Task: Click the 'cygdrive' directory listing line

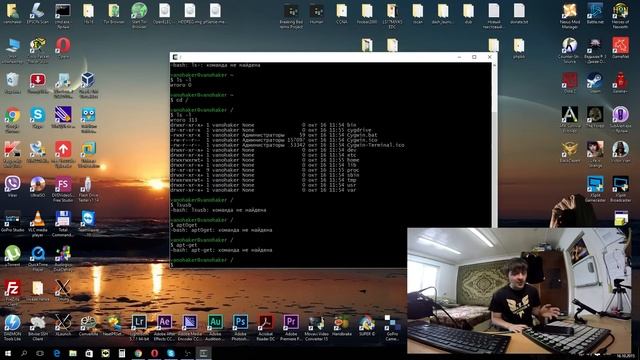Action: pos(271,130)
